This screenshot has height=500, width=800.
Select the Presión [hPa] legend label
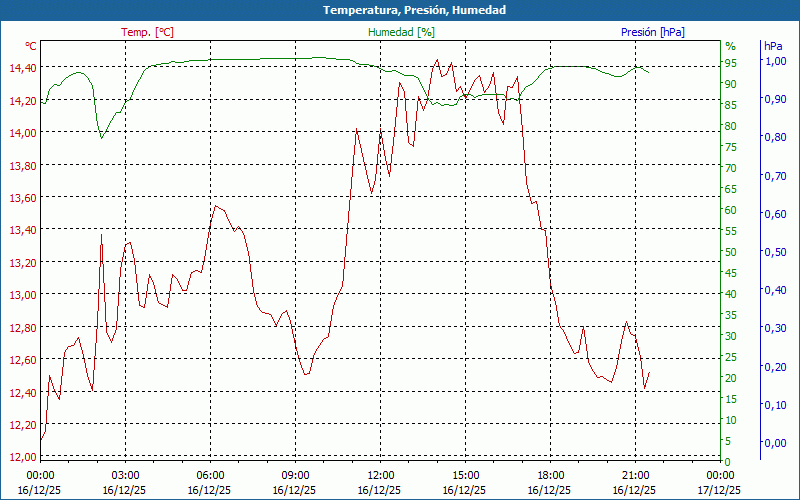coord(652,32)
